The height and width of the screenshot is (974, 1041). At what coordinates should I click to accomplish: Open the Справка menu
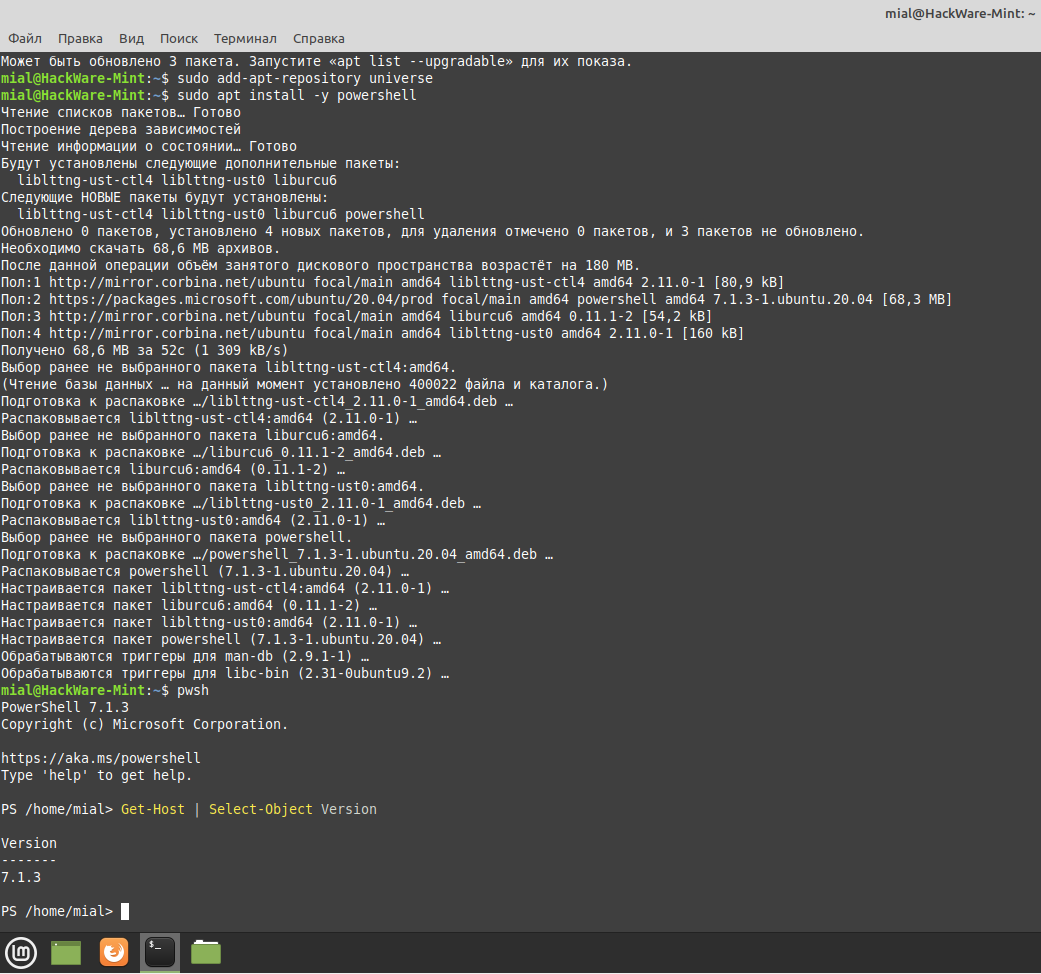319,39
